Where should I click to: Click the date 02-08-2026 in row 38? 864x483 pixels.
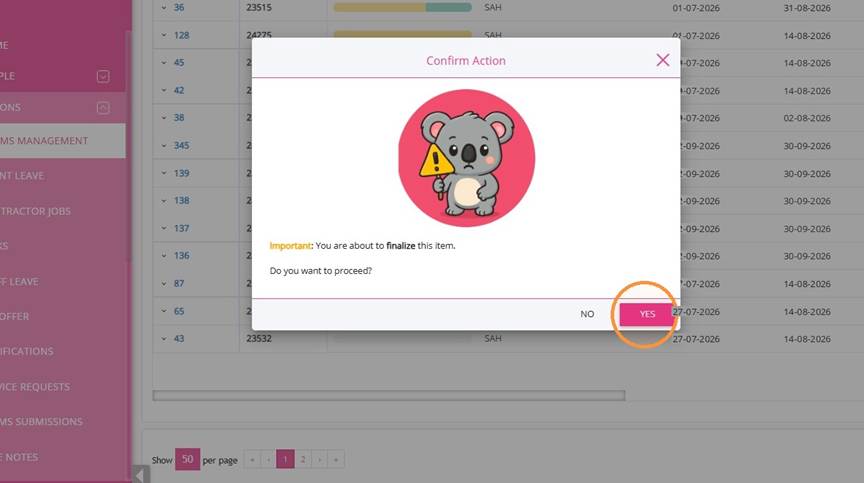807,118
